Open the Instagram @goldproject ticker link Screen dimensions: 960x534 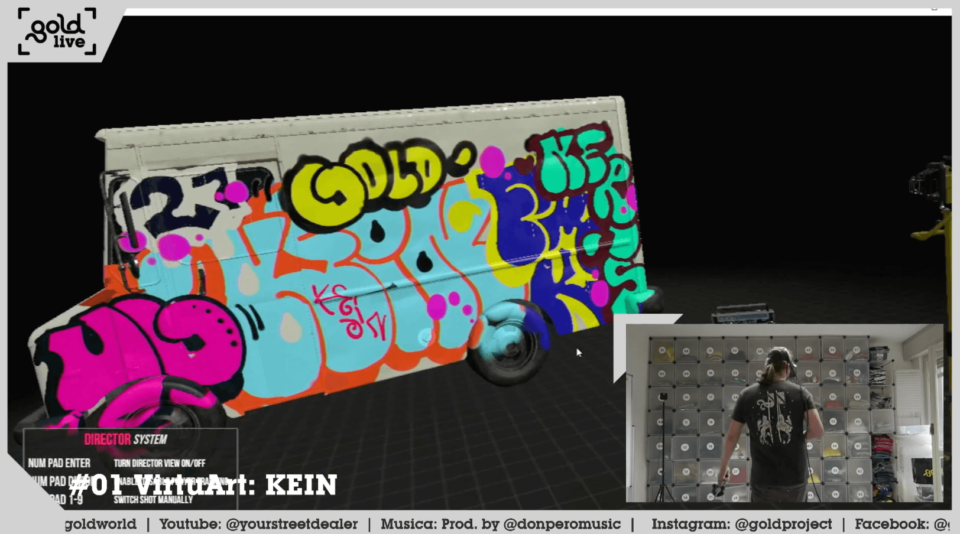(740, 524)
